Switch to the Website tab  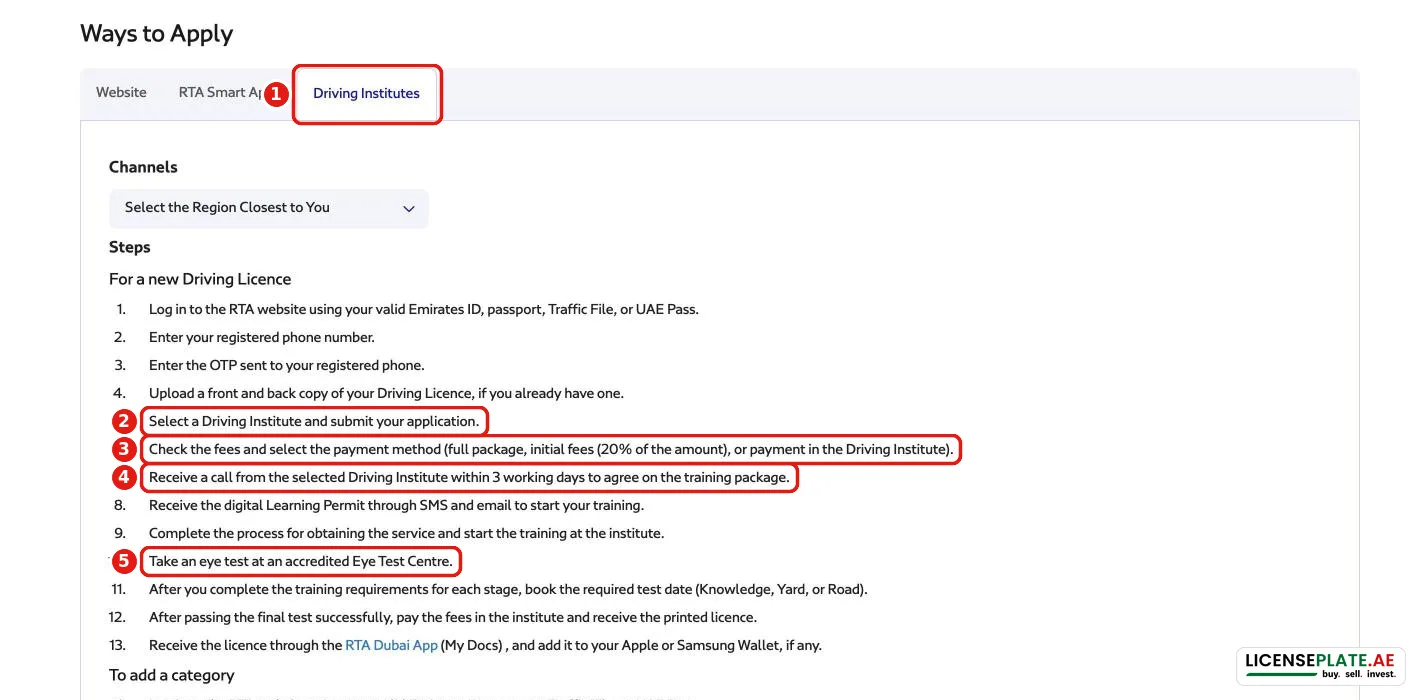[121, 93]
